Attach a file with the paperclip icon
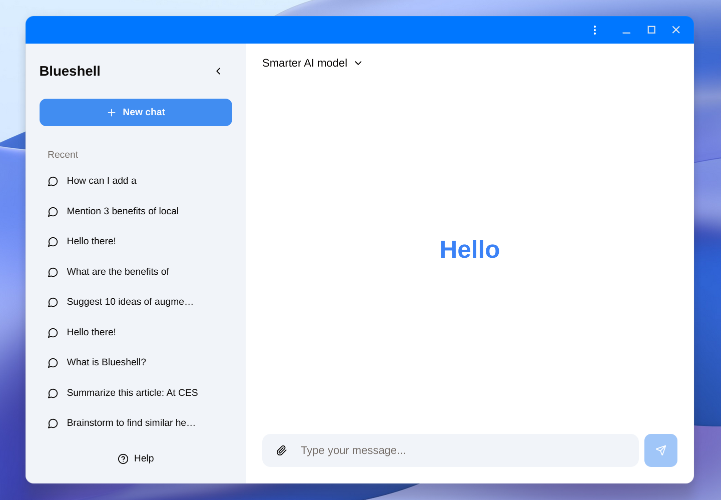This screenshot has height=500, width=721. 281,450
